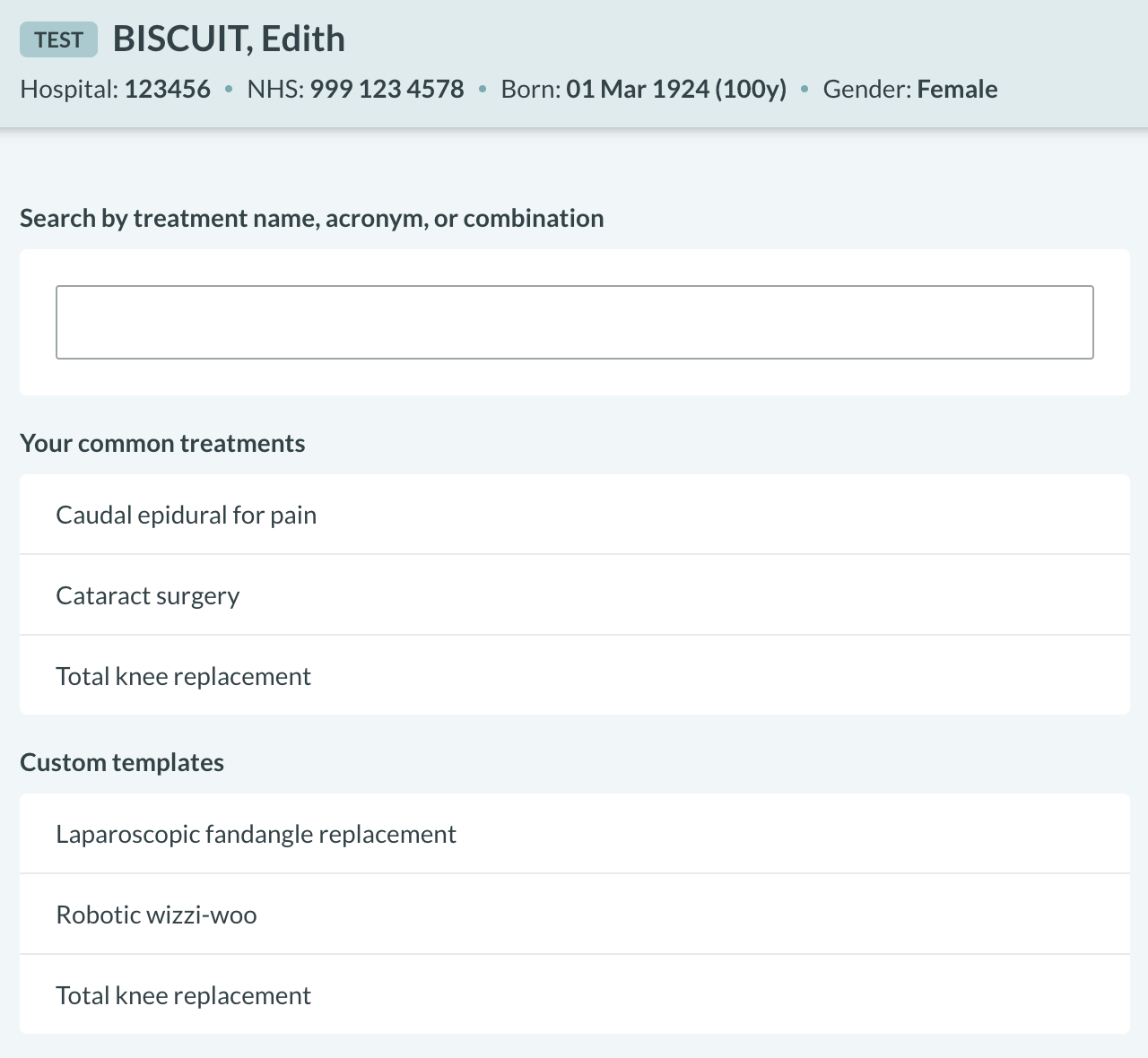The width and height of the screenshot is (1148, 1058).
Task: Choose Cataract surgery from common treatments
Action: tap(147, 595)
